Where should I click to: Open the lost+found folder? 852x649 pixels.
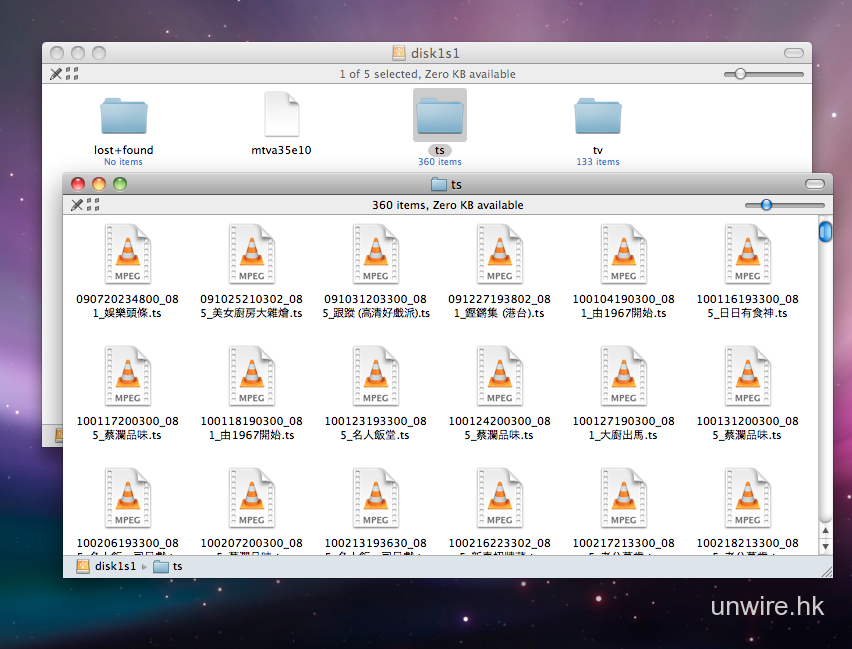(124, 118)
